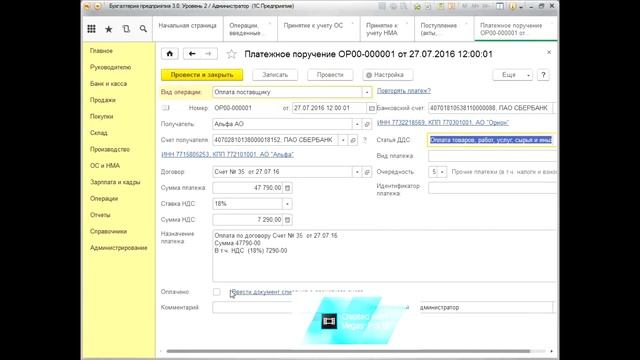Viewport: 640px width, 360px height.
Task: Open the Получатель record with its open icon
Action: click(x=367, y=124)
